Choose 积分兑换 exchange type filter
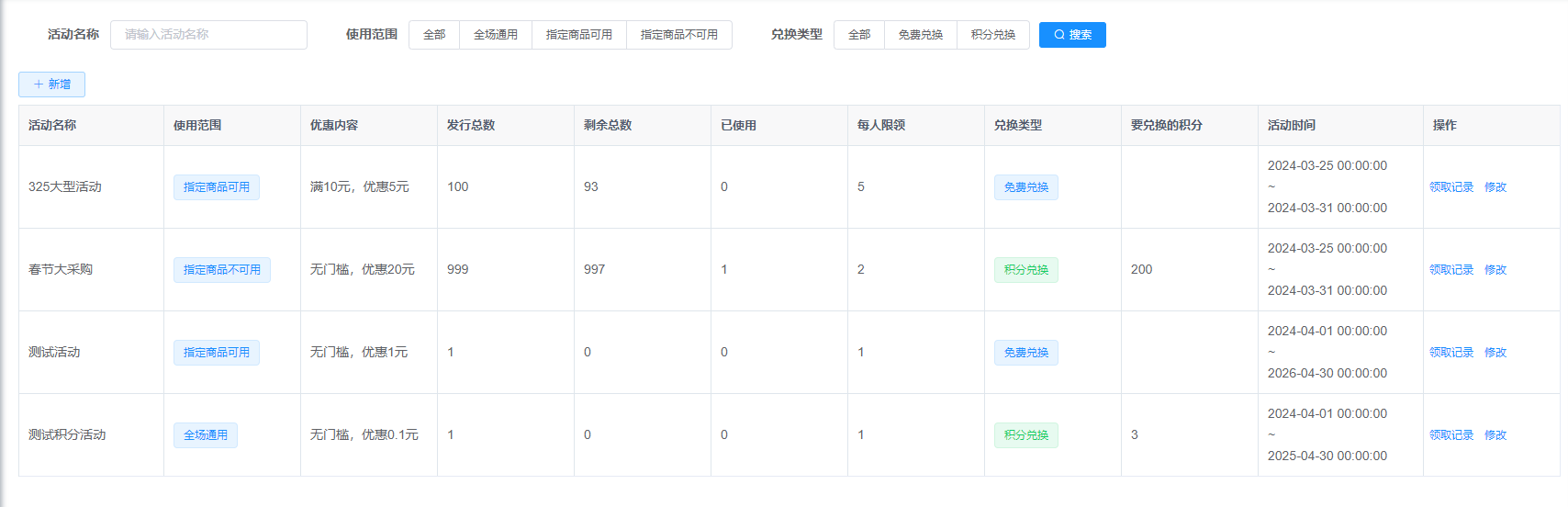The height and width of the screenshot is (507, 1568). 992,35
